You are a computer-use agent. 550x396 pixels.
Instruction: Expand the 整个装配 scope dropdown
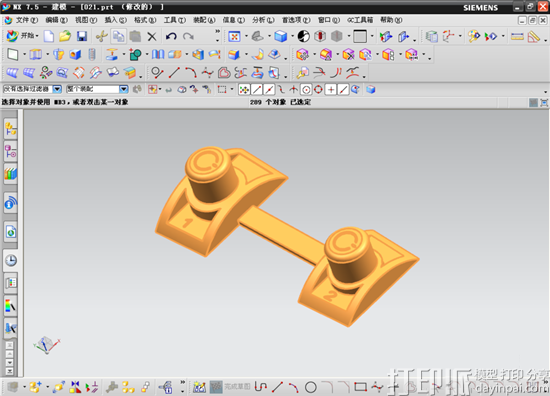(123, 89)
